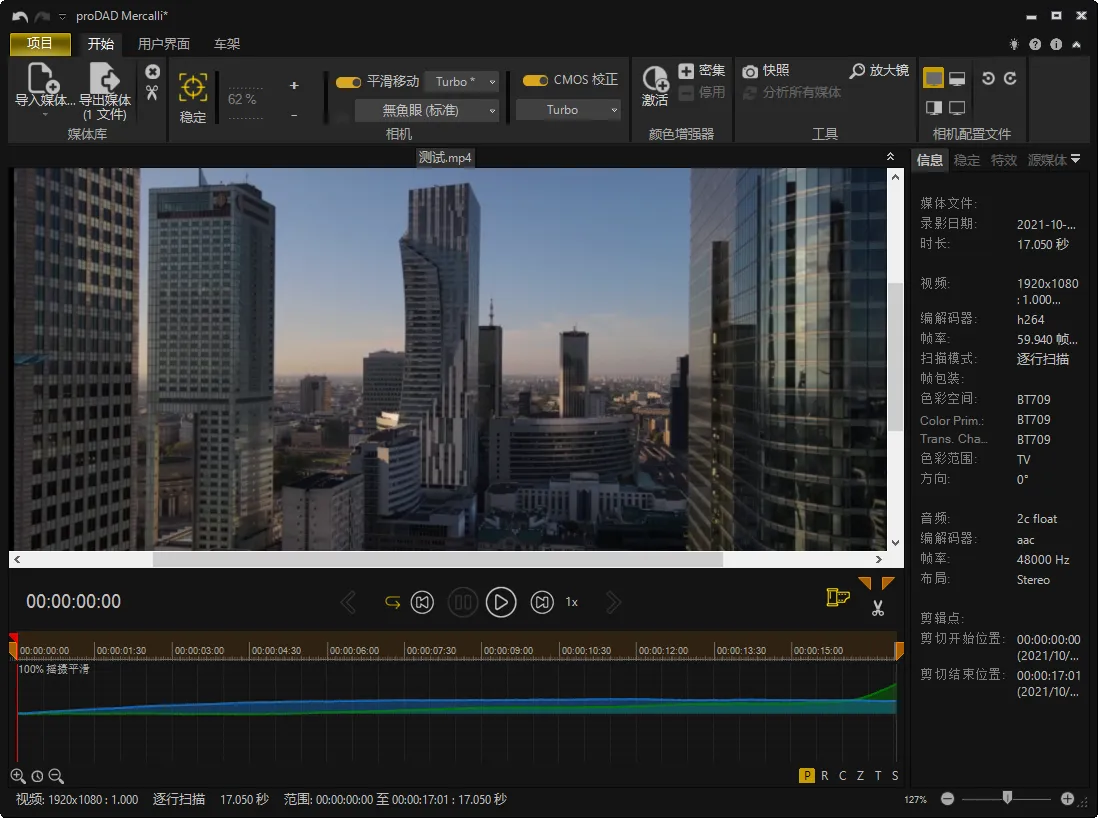Click the yellow camera export icon above the timeline
The height and width of the screenshot is (818, 1098).
pos(837,597)
